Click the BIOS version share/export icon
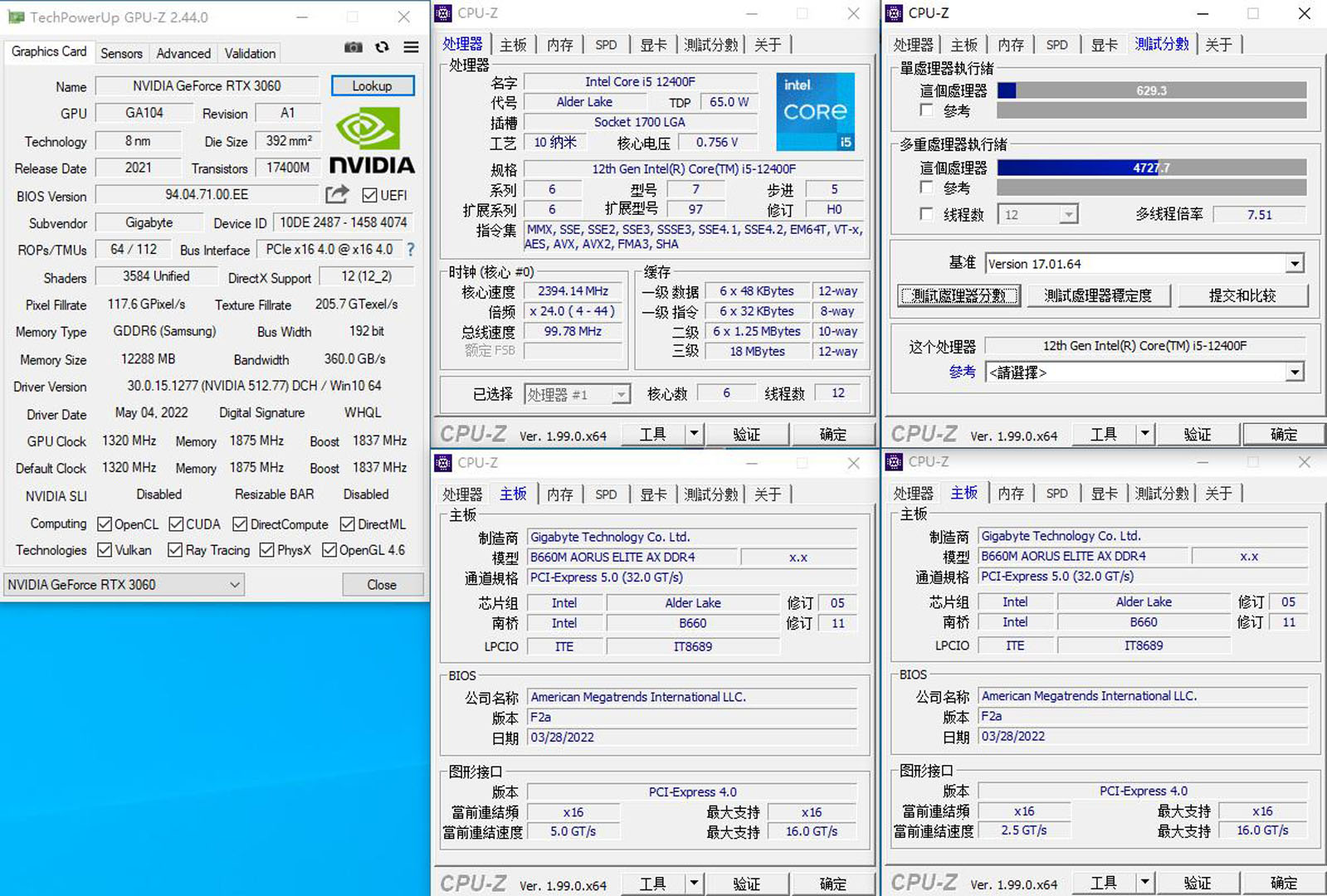 click(x=337, y=194)
